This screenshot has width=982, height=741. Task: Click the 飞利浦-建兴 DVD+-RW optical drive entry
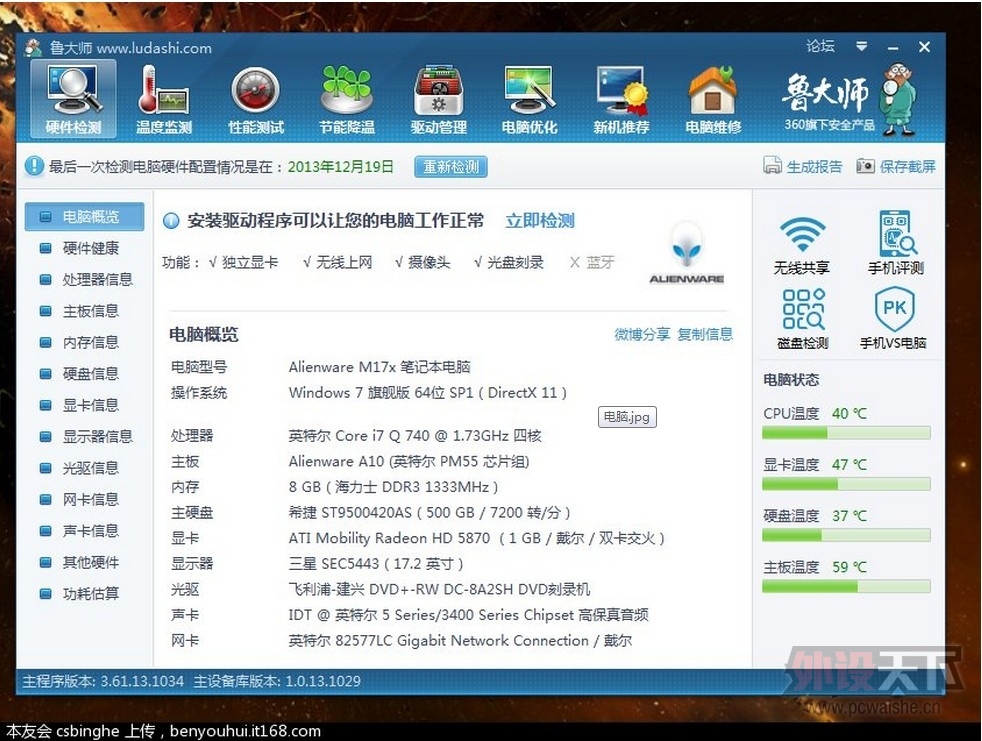(x=439, y=589)
